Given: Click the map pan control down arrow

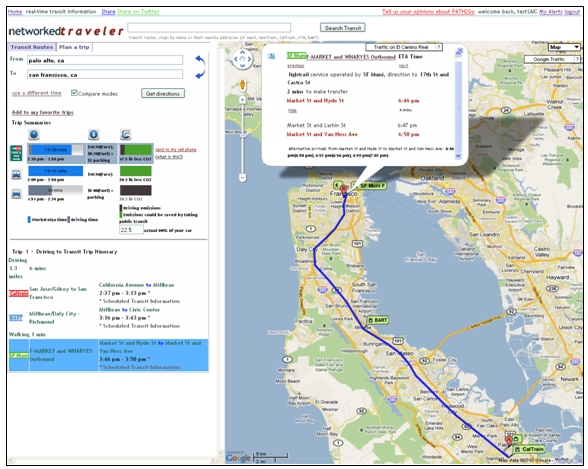Looking at the screenshot, I should point(242,66).
